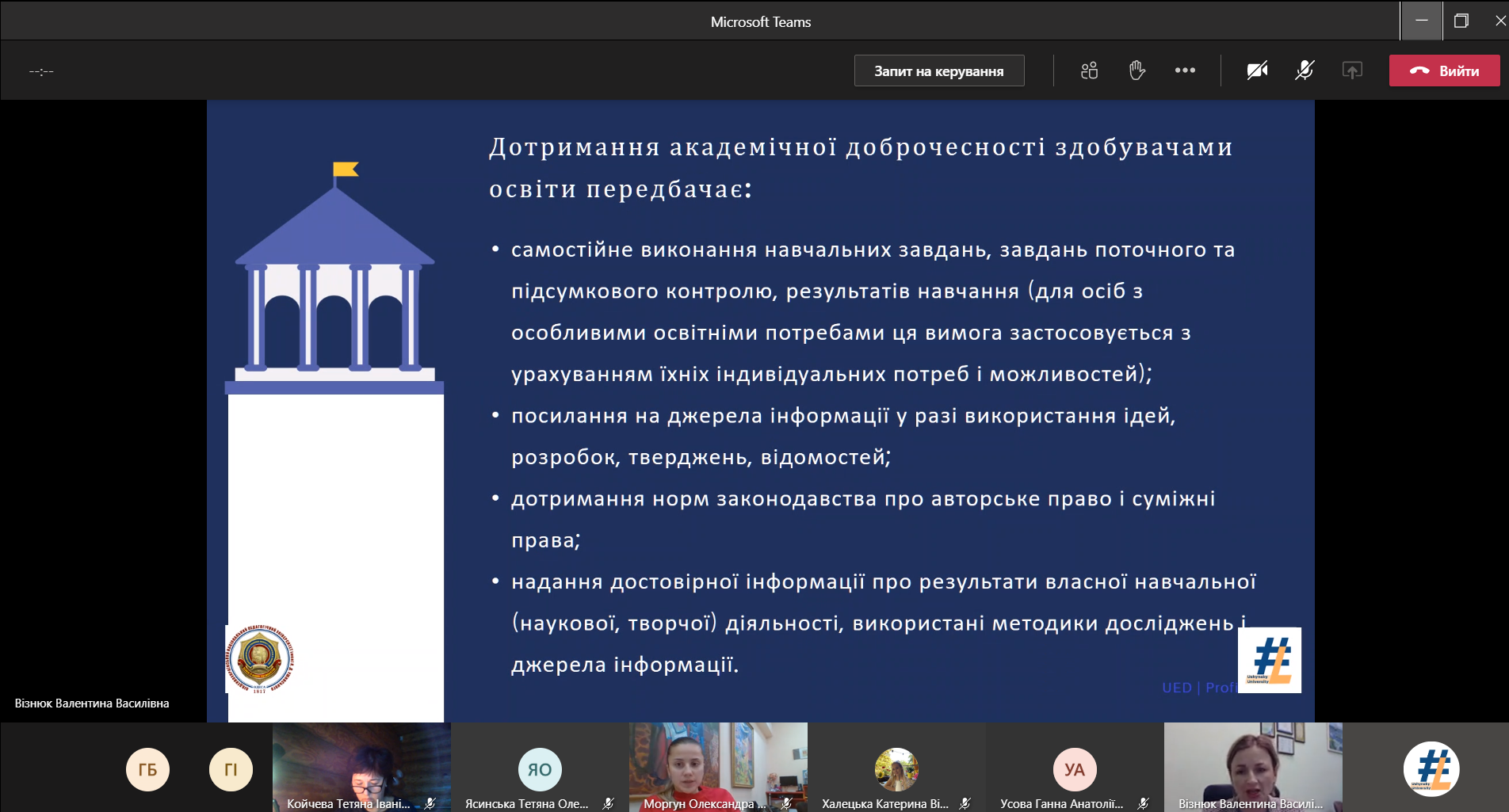Raise your hand in the meeting
1509x812 pixels.
1137,71
